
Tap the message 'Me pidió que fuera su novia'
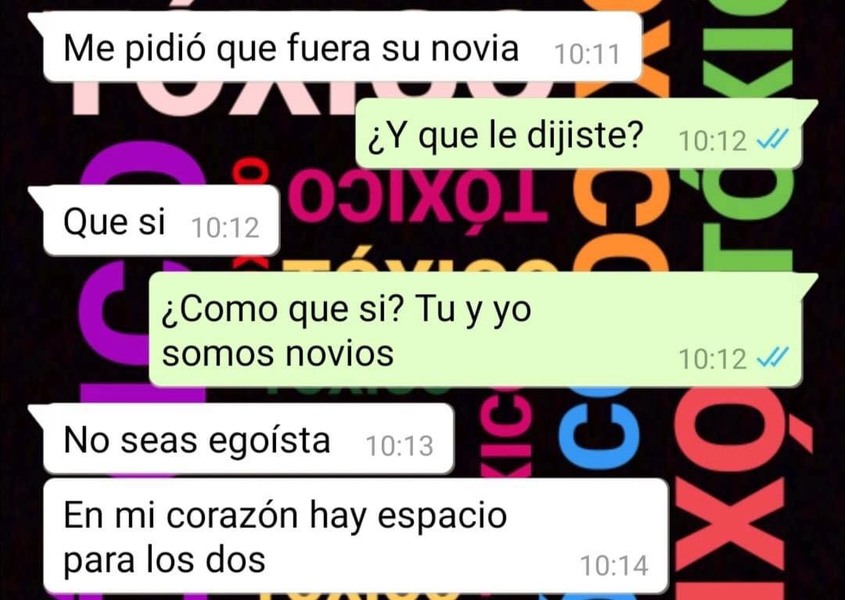click(342, 47)
